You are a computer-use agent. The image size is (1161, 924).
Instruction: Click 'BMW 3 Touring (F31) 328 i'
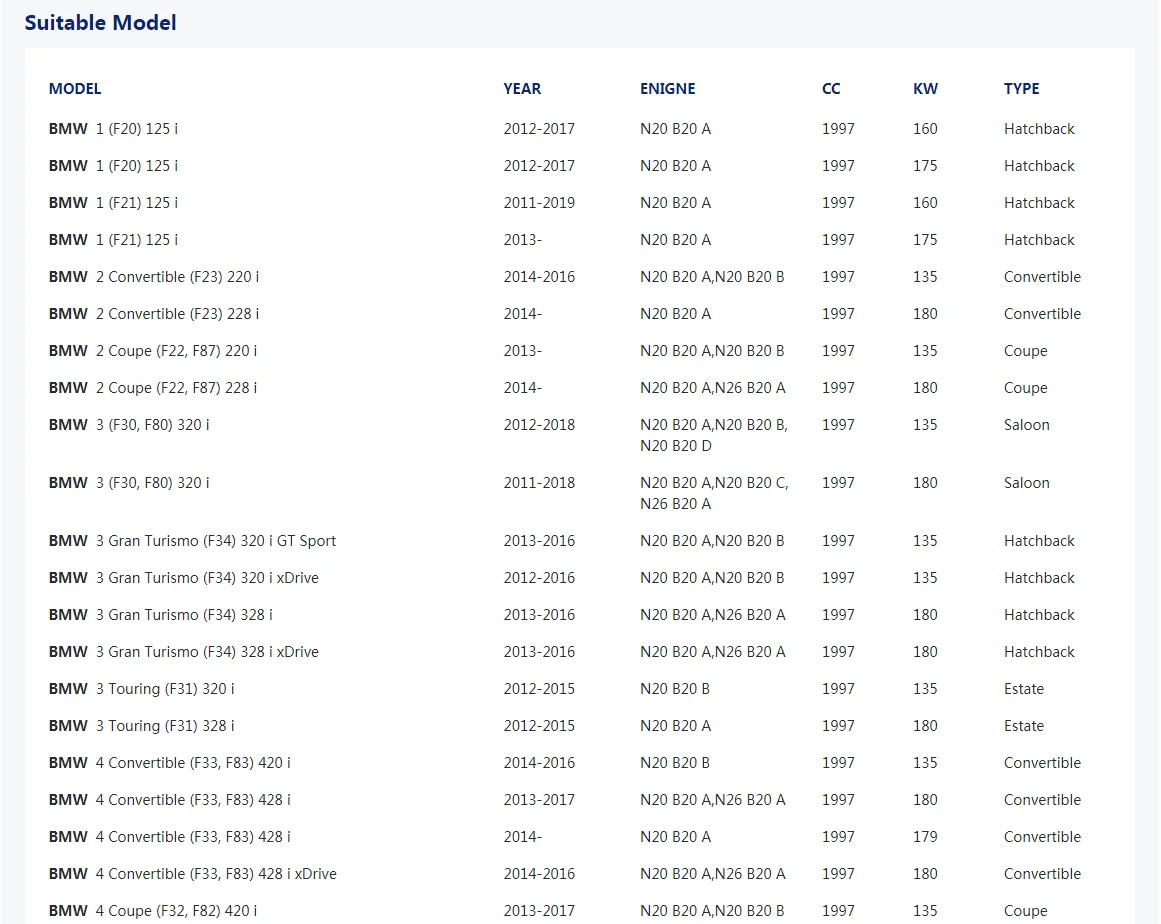pyautogui.click(x=141, y=726)
